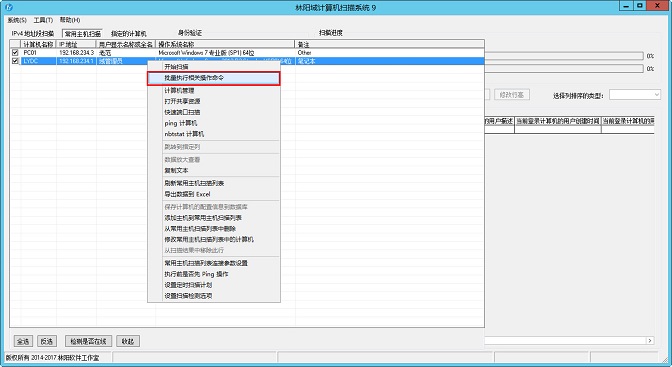
Task: Open the 工具(T) menu
Action: tap(43, 20)
